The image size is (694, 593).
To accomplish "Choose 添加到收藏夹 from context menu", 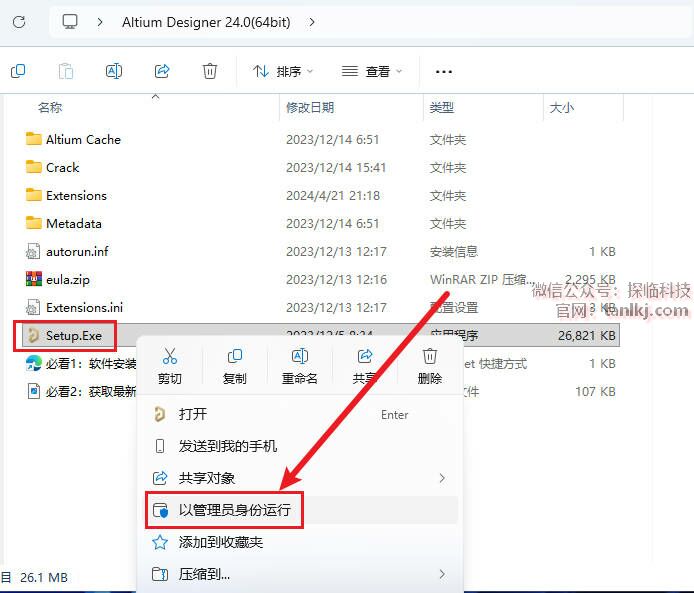I will click(300, 542).
